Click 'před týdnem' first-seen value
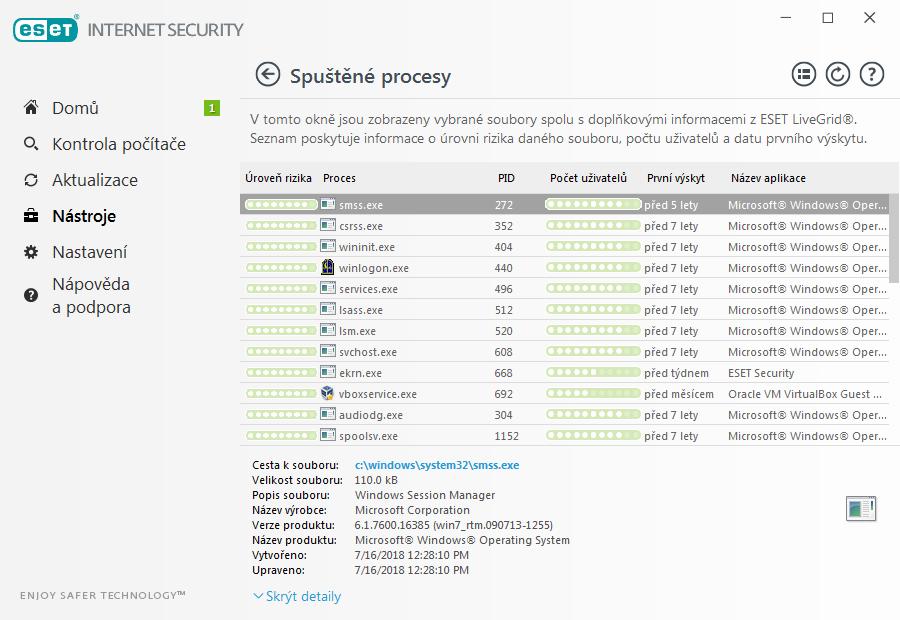 click(676, 373)
